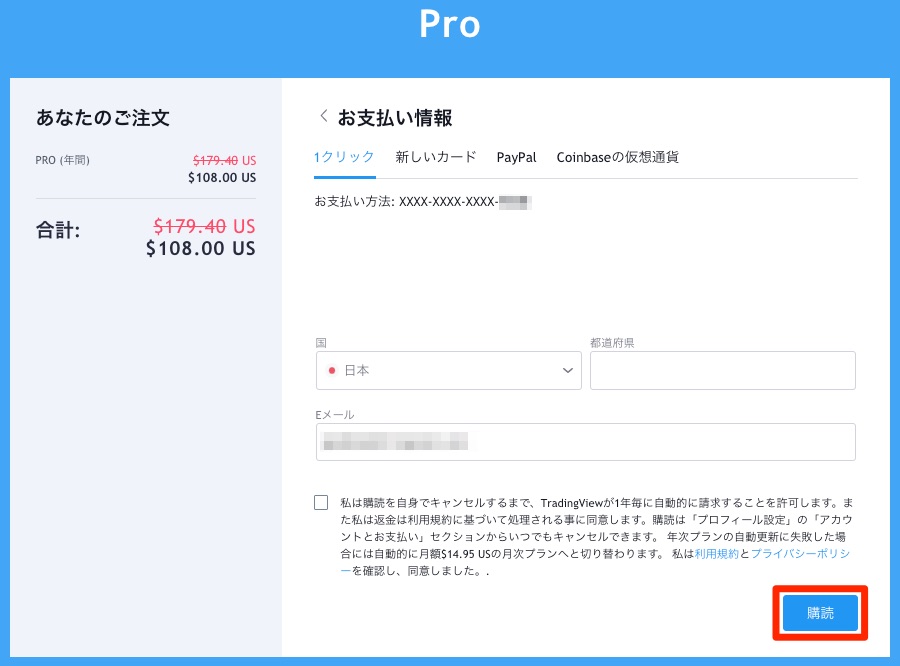Select the 1クリック payment tab
Viewport: 900px width, 666px height.
pyautogui.click(x=344, y=157)
